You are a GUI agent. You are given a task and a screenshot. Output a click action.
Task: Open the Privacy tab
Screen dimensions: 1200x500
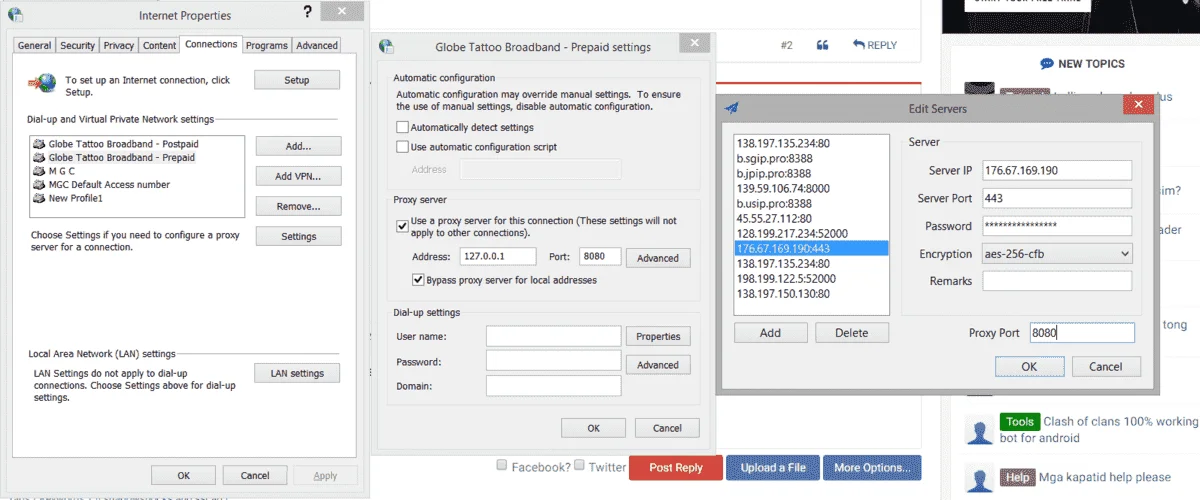coord(118,45)
